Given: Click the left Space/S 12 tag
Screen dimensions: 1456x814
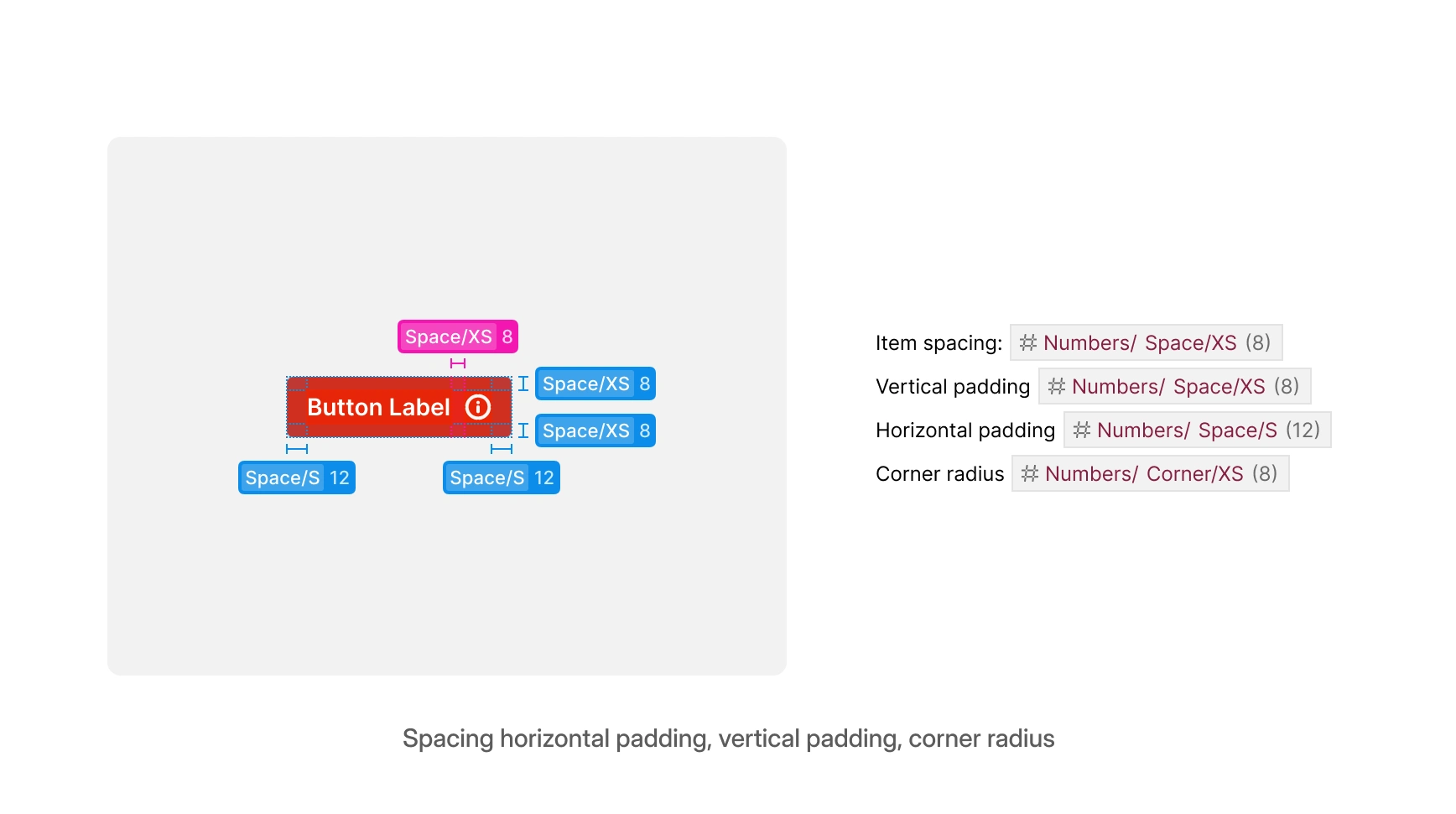Looking at the screenshot, I should [x=297, y=477].
